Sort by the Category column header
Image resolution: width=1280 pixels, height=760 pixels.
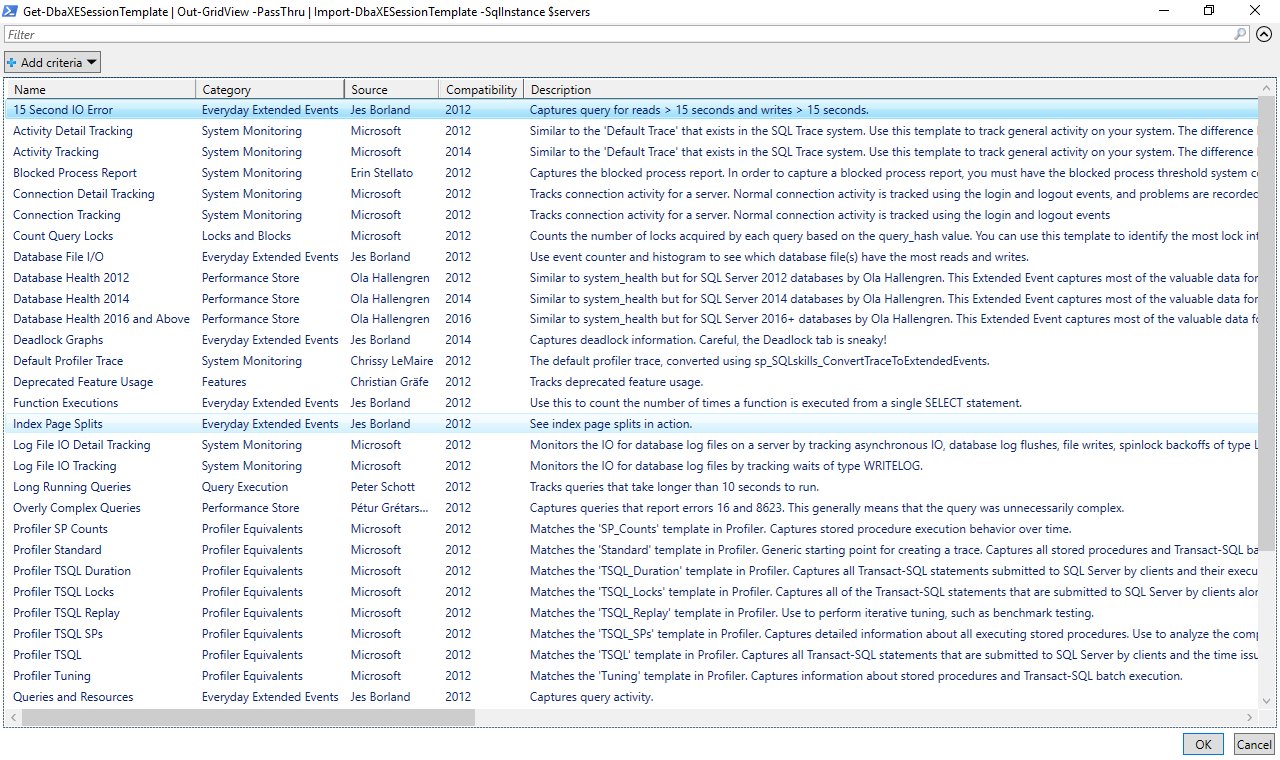[270, 89]
